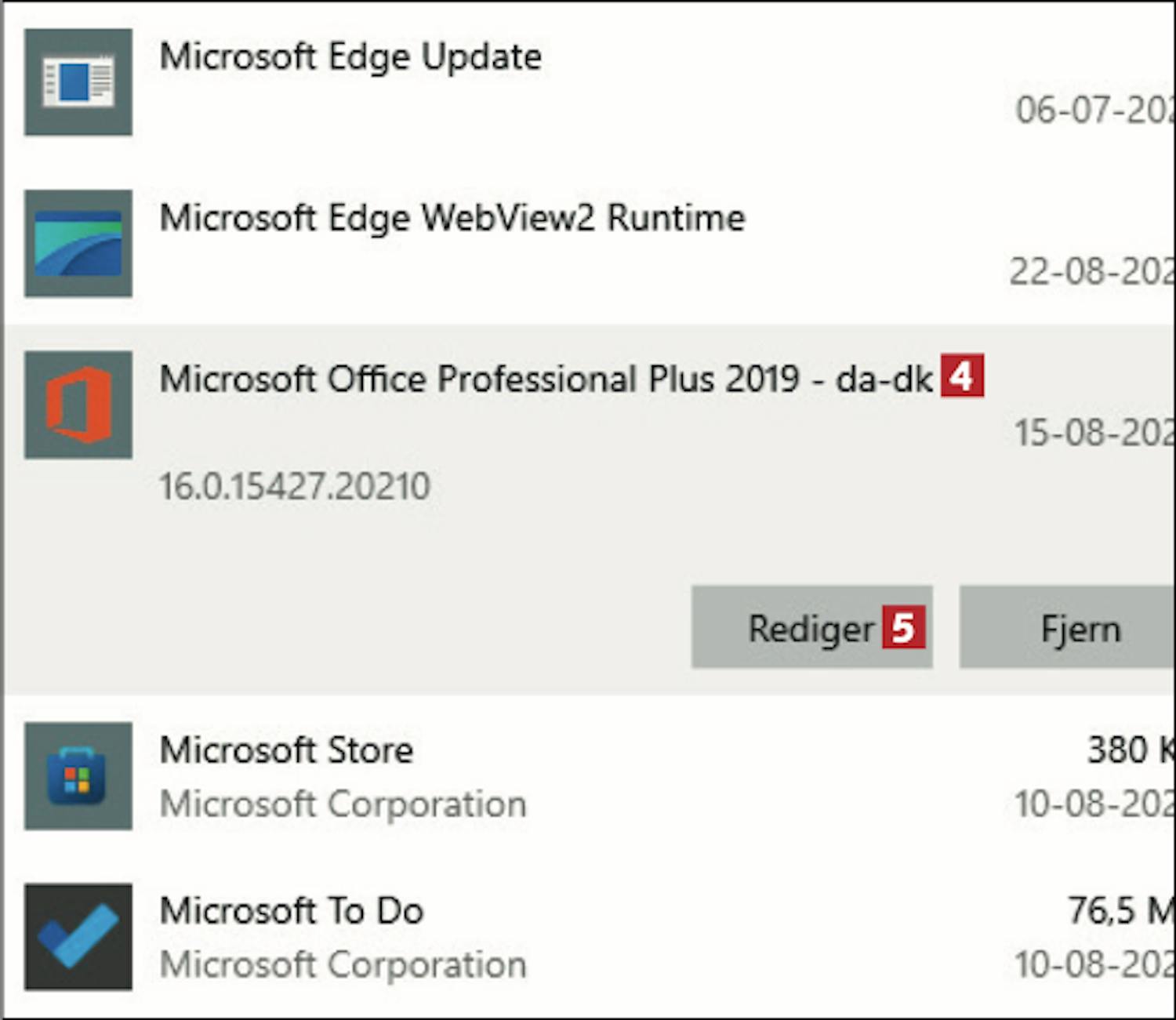
Task: Click the 22-08 install date of WebView2
Action: click(x=1092, y=272)
